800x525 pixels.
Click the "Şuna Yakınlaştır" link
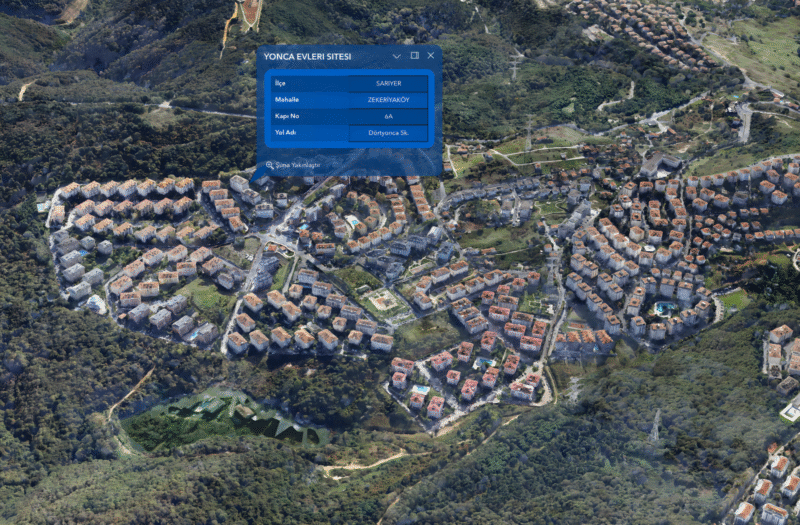[297, 166]
